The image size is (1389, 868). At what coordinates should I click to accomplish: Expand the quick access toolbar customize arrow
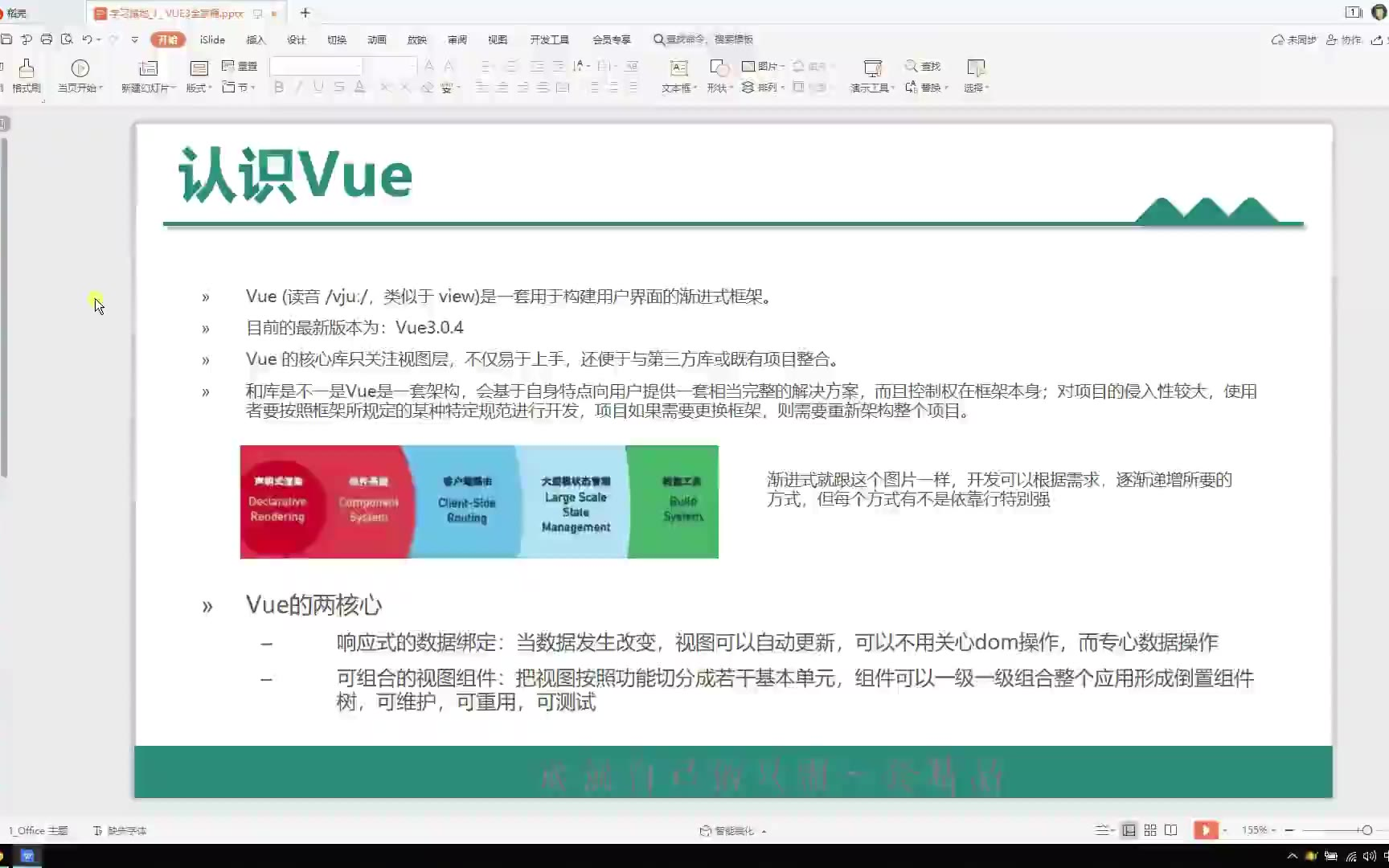click(x=135, y=39)
